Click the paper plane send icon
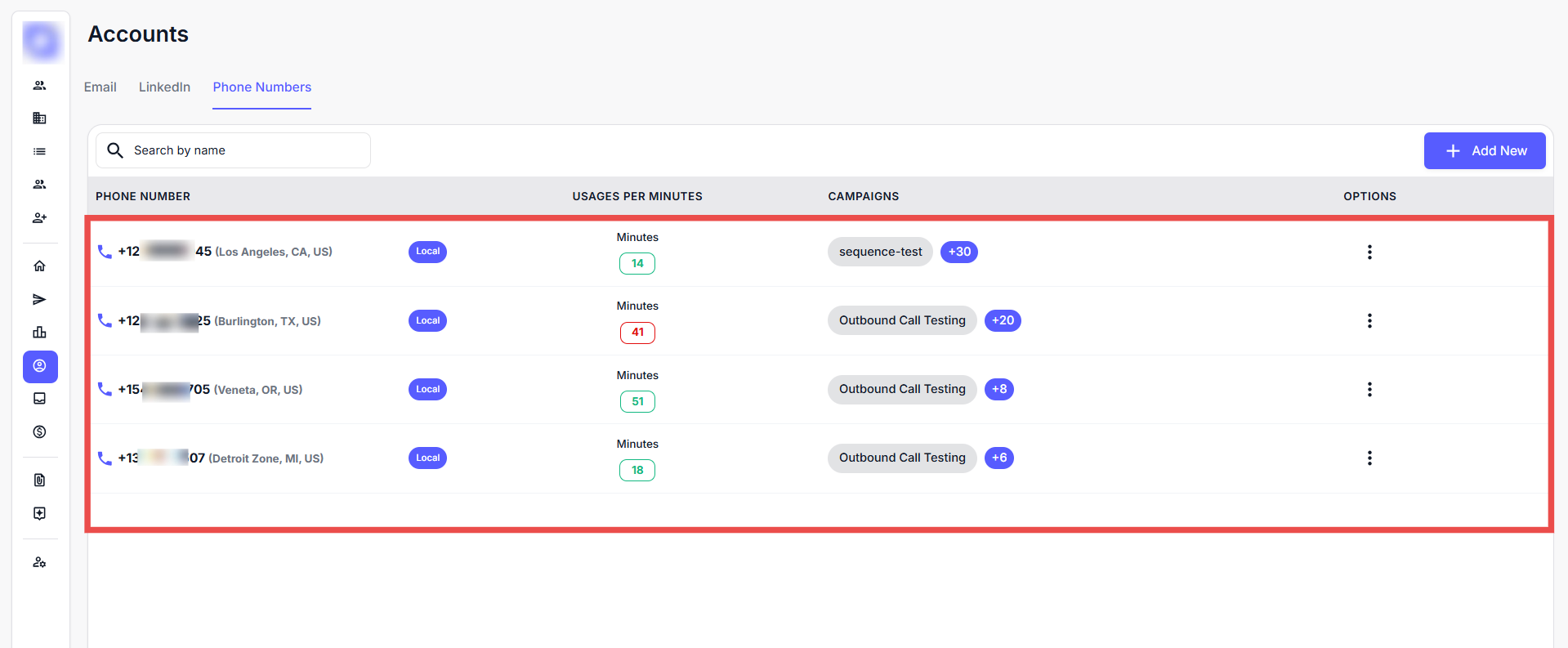 (39, 300)
